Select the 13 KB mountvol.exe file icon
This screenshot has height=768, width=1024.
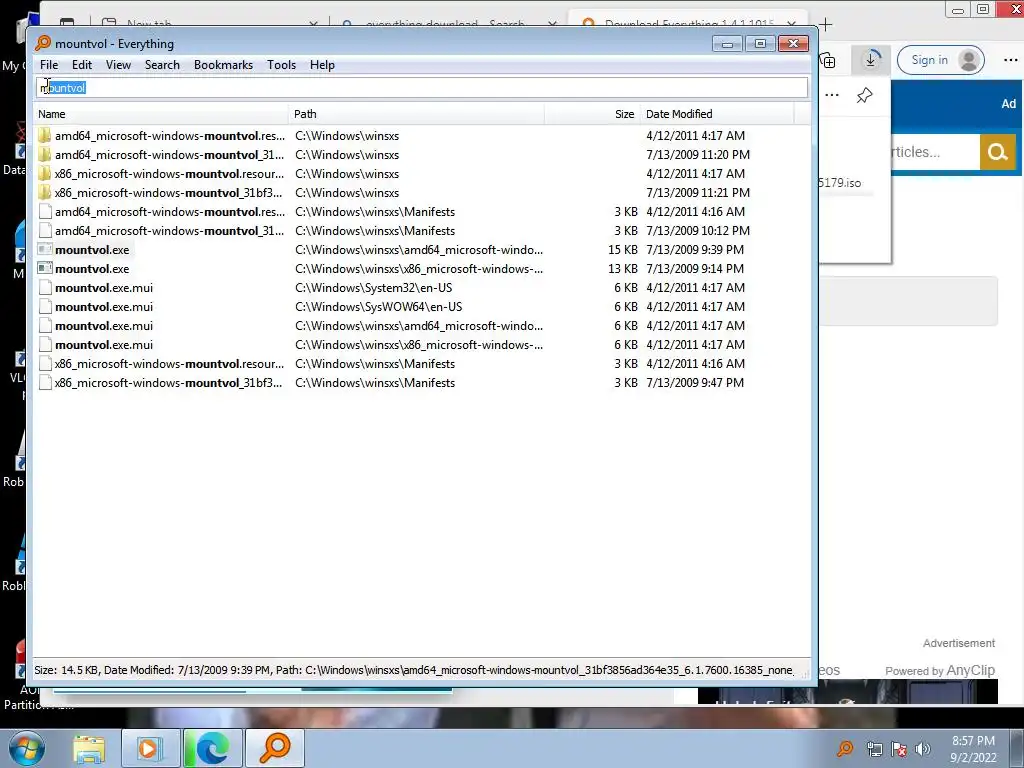44,268
